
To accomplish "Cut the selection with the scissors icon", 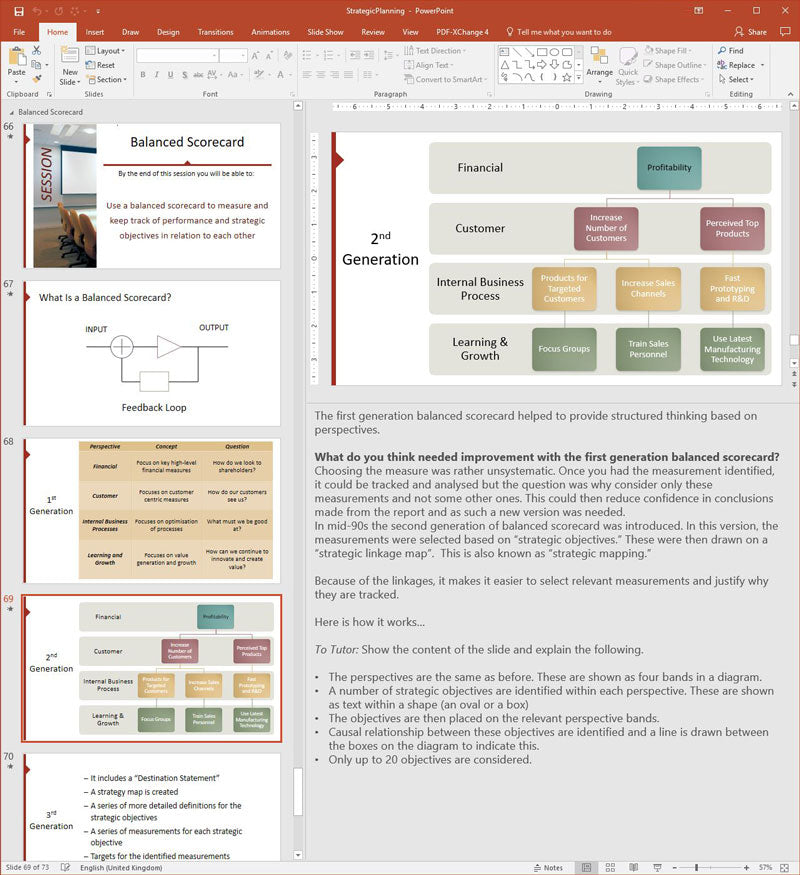I will [36, 50].
